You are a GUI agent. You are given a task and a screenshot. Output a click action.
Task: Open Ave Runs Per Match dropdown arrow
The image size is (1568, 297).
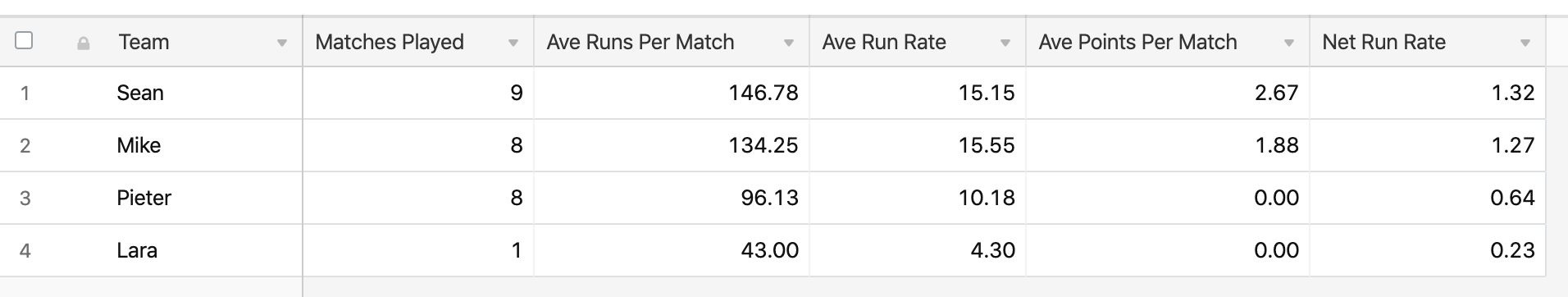click(x=789, y=43)
